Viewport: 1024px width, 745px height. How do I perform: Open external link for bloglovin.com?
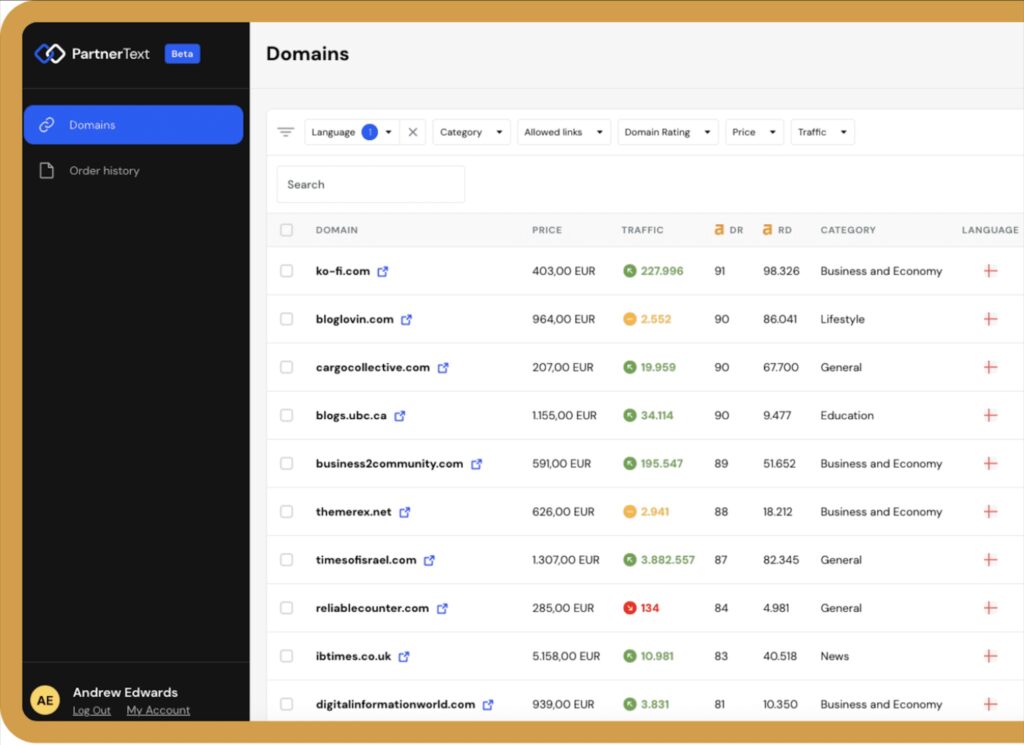click(x=406, y=320)
